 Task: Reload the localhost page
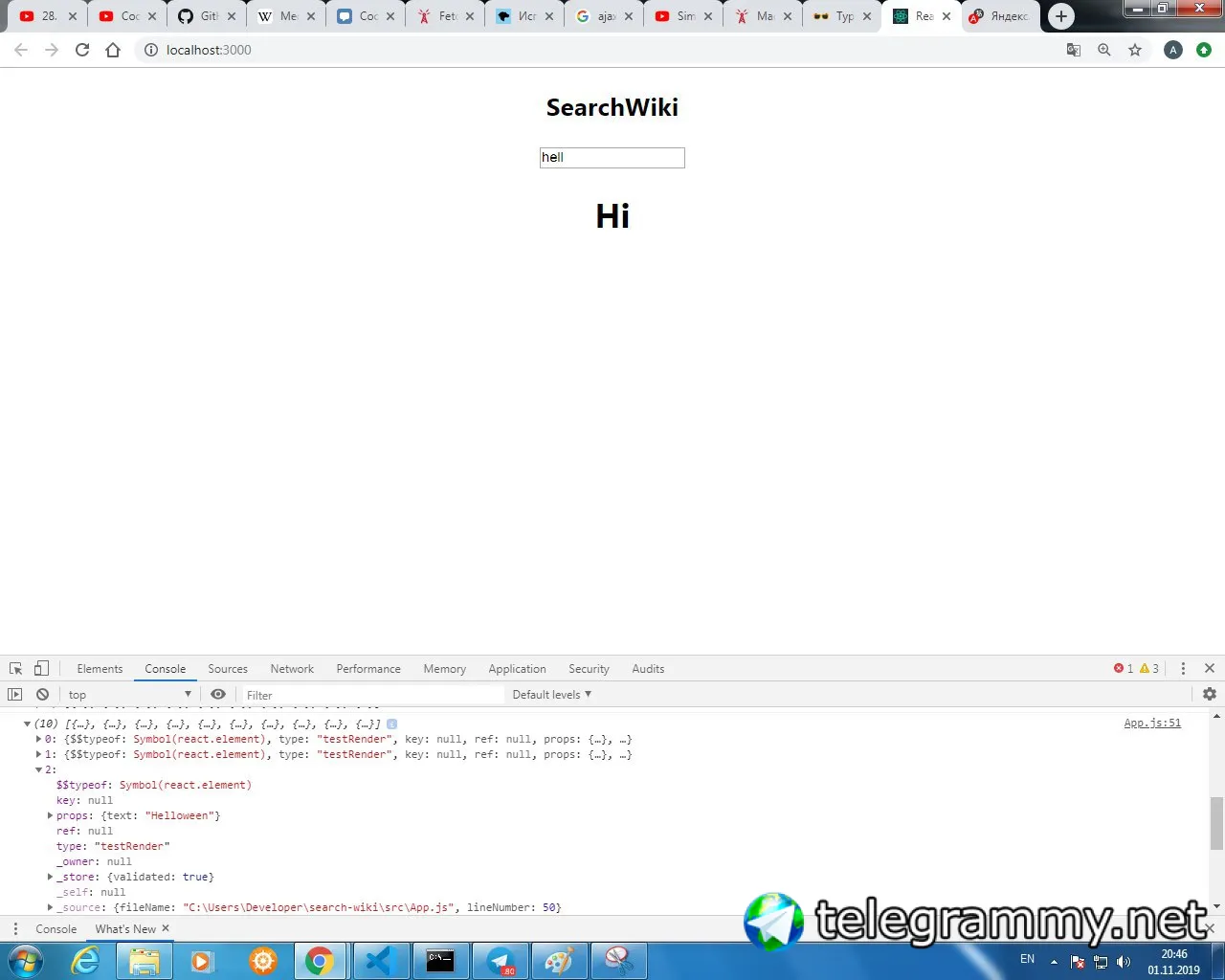click(82, 50)
